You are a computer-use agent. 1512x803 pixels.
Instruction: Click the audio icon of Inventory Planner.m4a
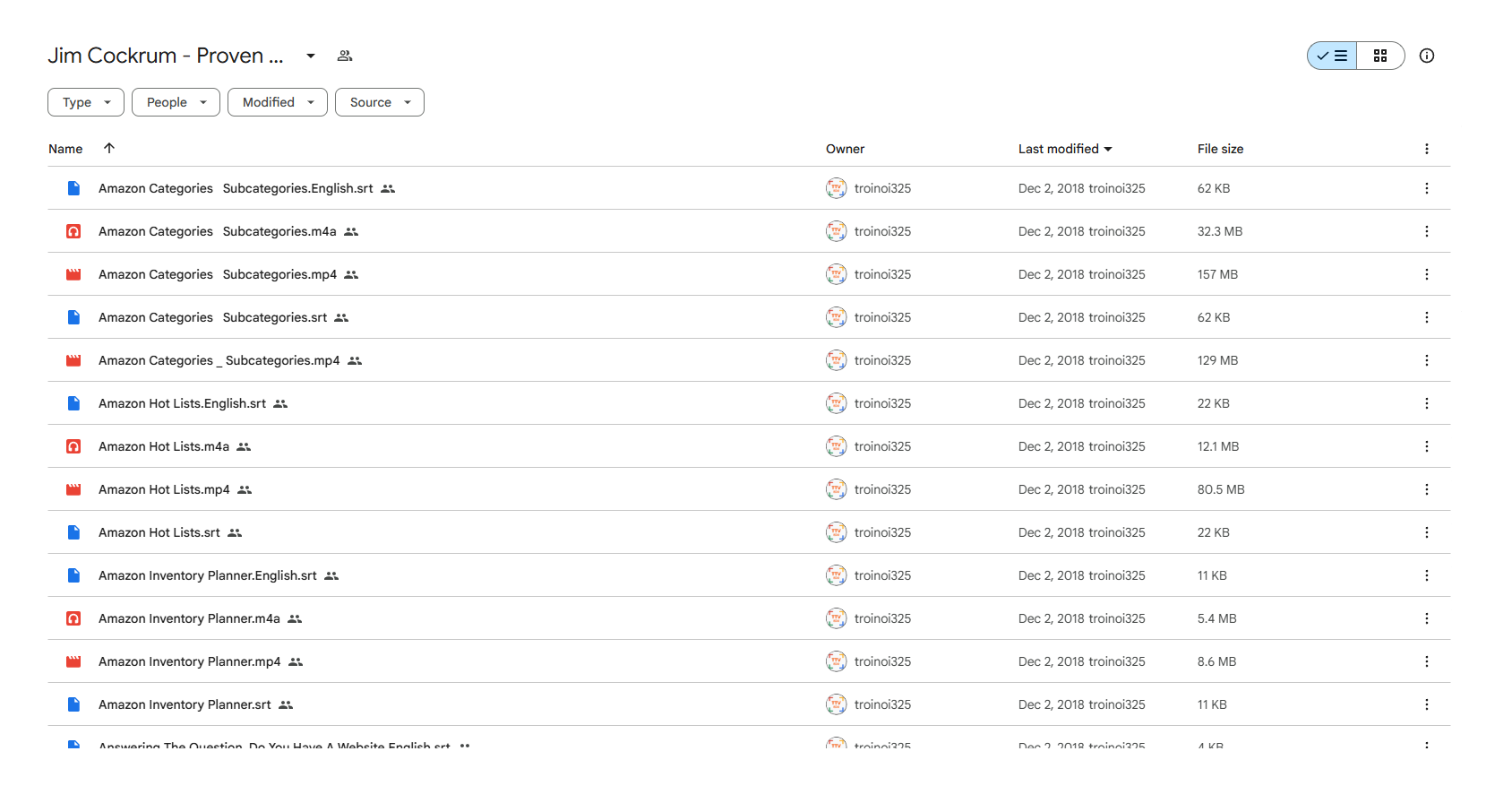point(73,618)
